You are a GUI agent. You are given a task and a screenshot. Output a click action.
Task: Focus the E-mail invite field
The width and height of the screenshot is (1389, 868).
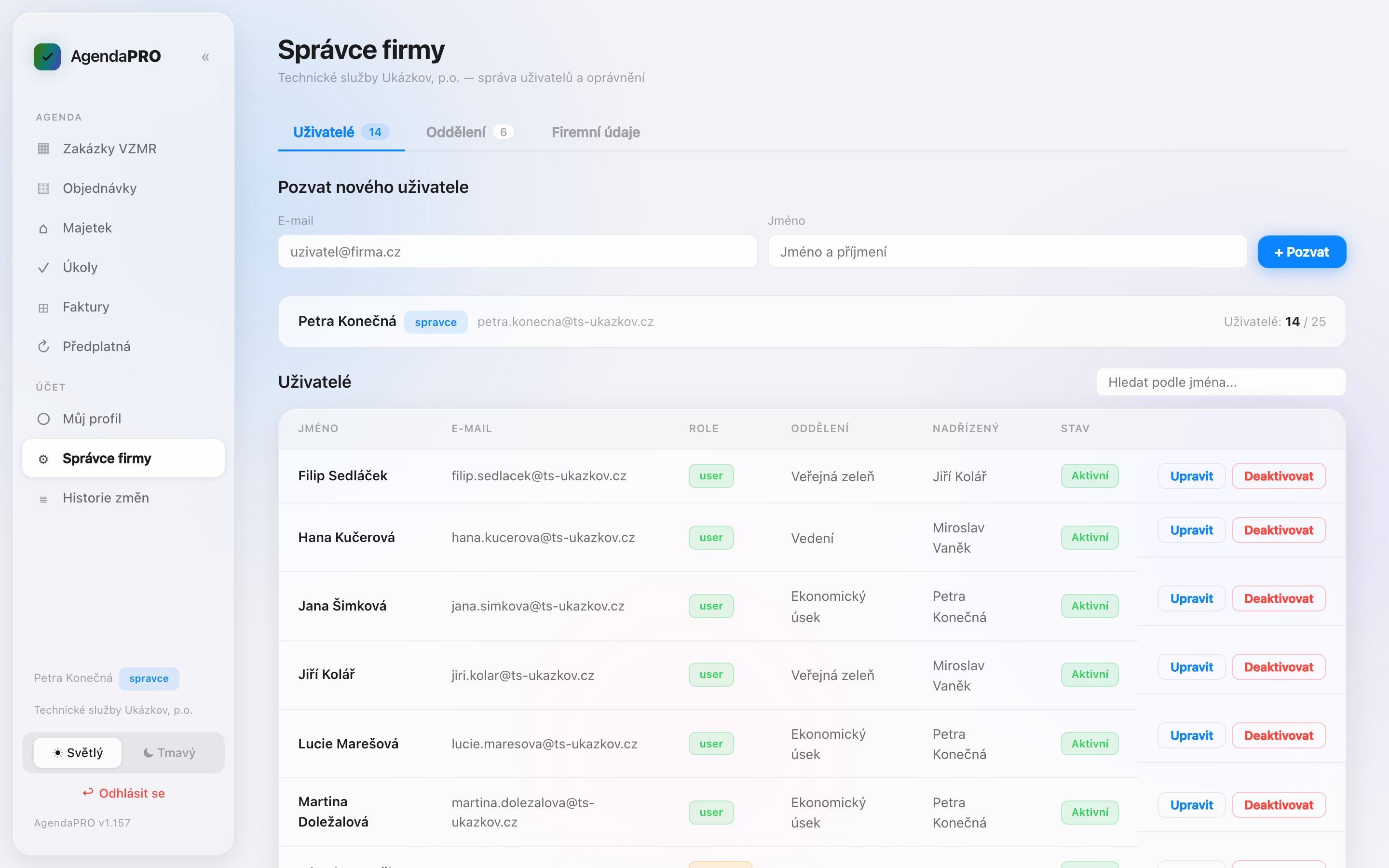(x=517, y=251)
